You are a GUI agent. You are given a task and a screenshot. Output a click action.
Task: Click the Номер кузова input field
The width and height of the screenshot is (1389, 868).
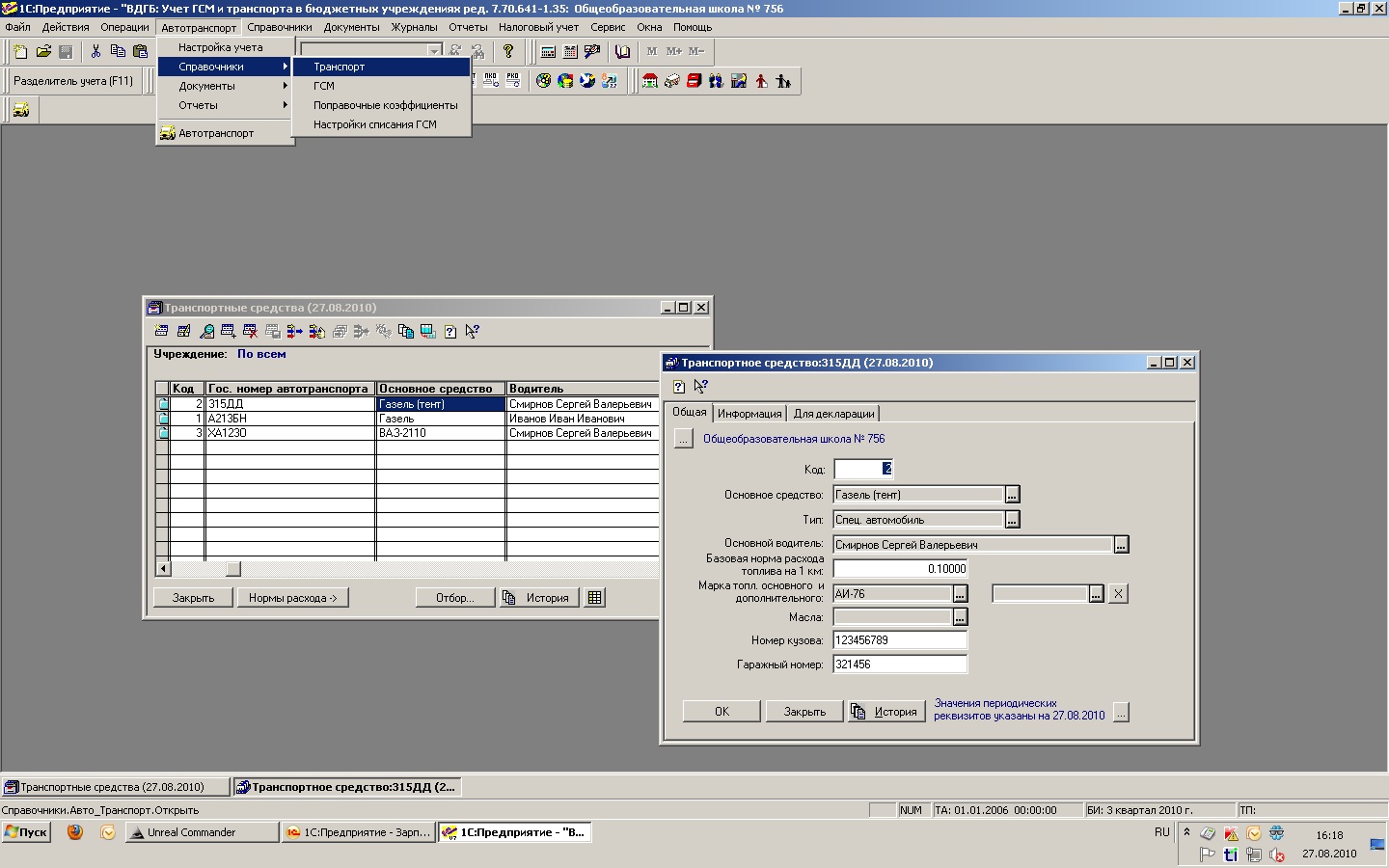(x=900, y=640)
